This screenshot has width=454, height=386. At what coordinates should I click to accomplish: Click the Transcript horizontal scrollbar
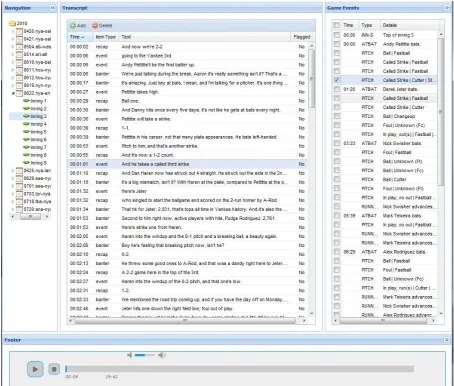[185, 320]
